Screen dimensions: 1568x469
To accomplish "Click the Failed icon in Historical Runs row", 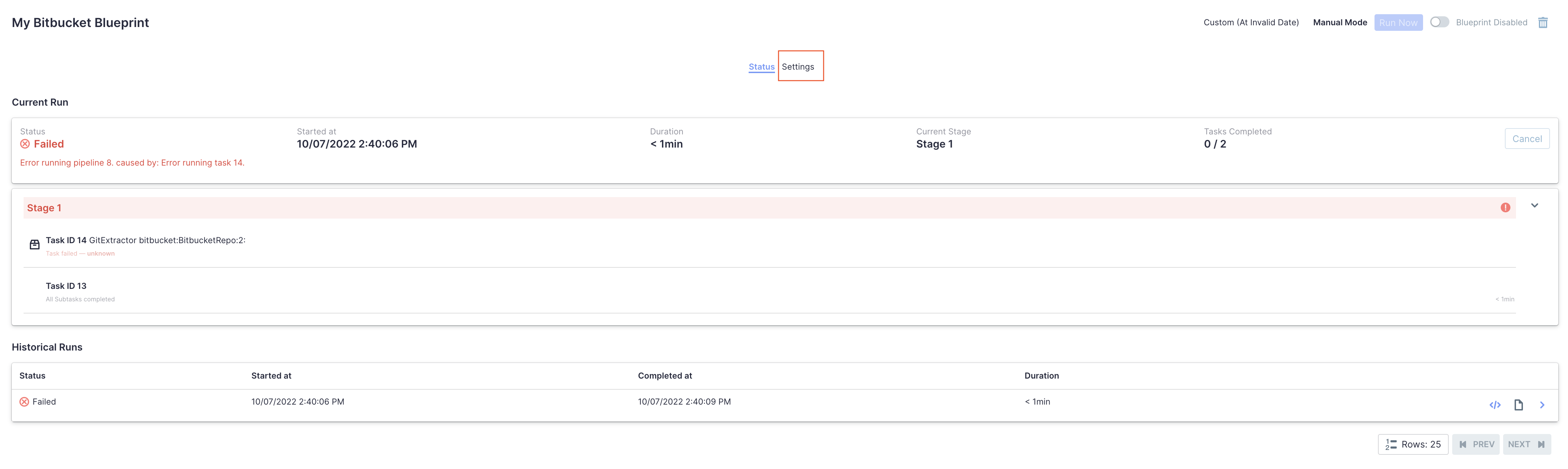I will (24, 401).
